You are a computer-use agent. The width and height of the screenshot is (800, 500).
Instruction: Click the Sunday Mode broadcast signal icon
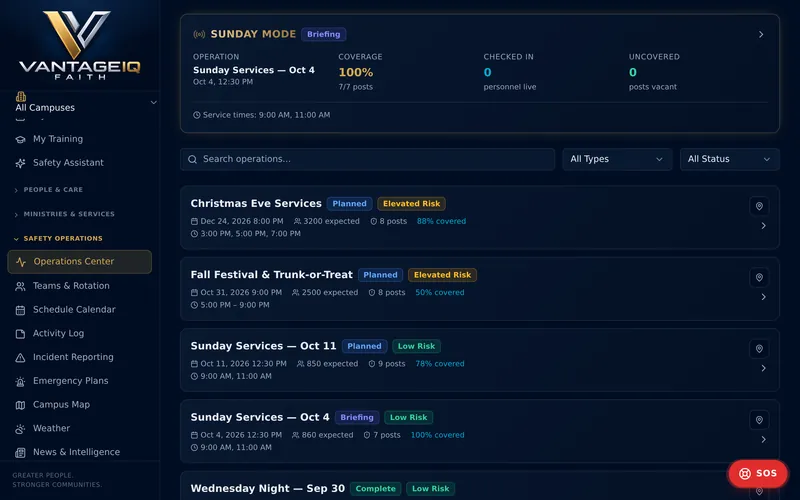pyautogui.click(x=199, y=34)
